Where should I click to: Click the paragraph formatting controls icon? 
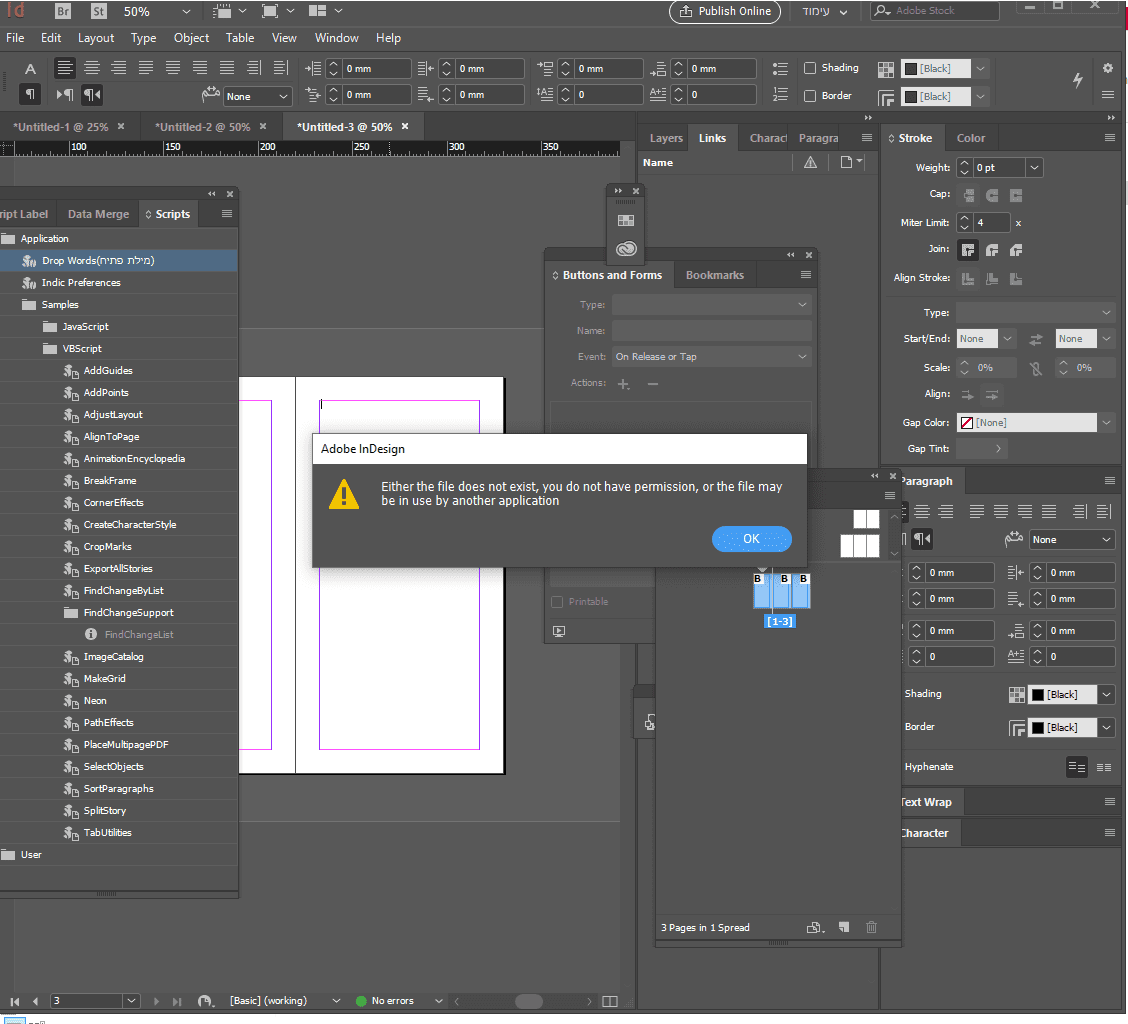(x=31, y=95)
